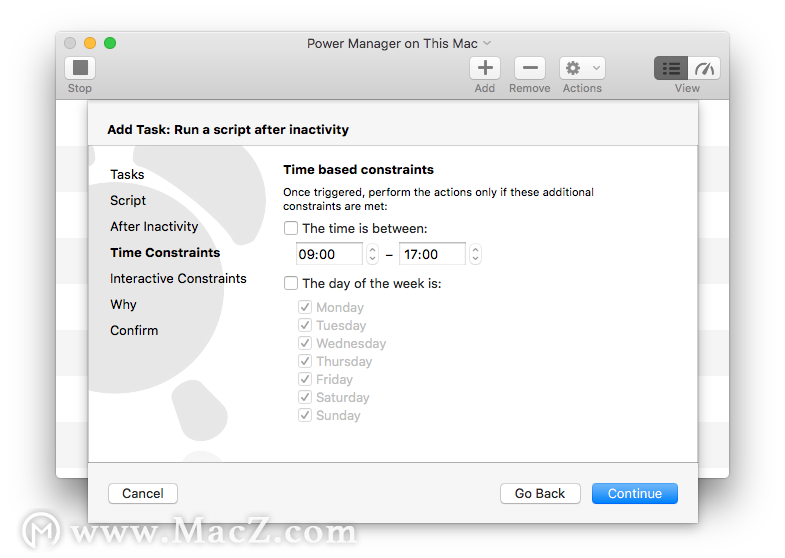Click the yellow minimize window button
785x558 pixels.
pyautogui.click(x=90, y=43)
